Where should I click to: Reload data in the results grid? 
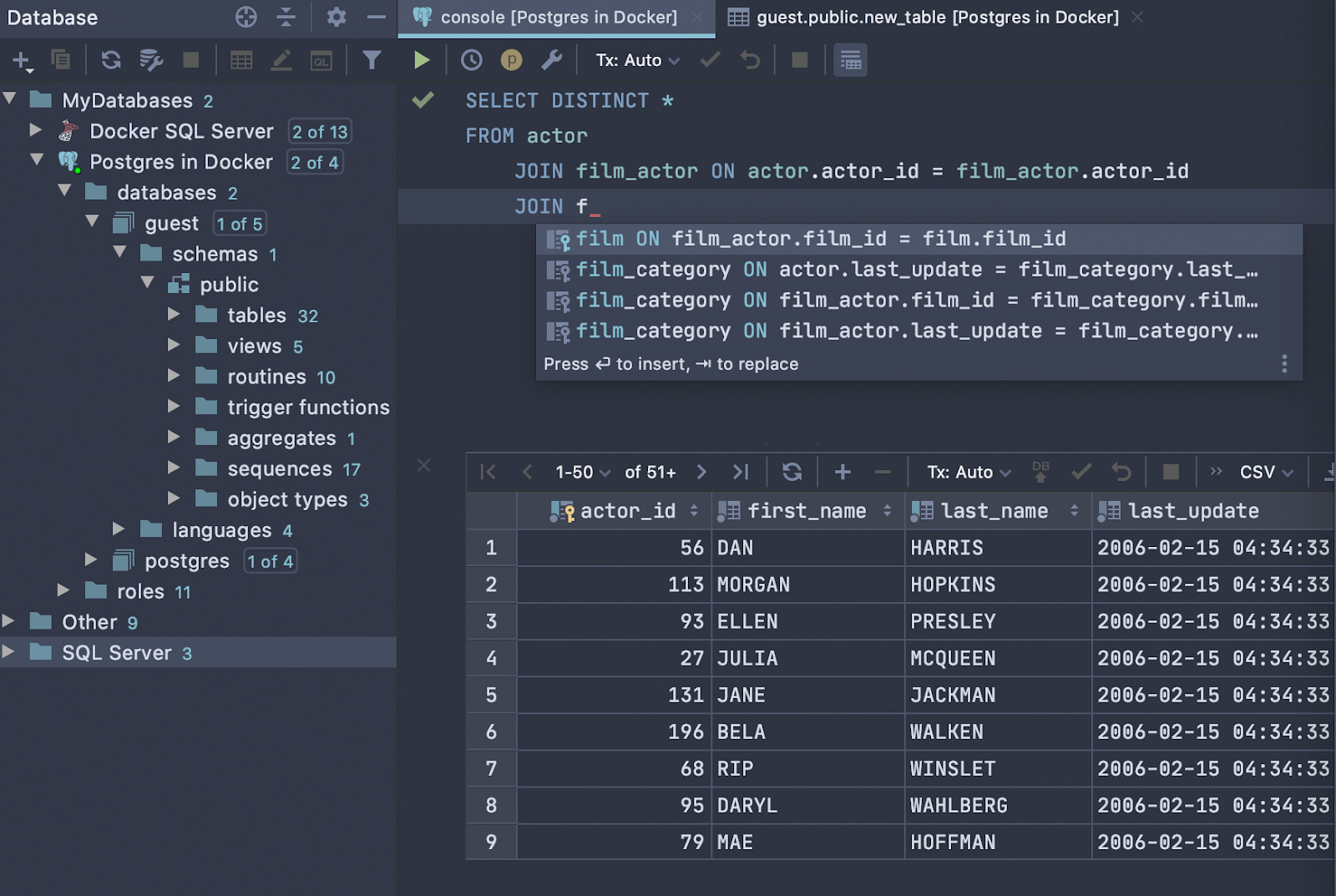(x=791, y=472)
